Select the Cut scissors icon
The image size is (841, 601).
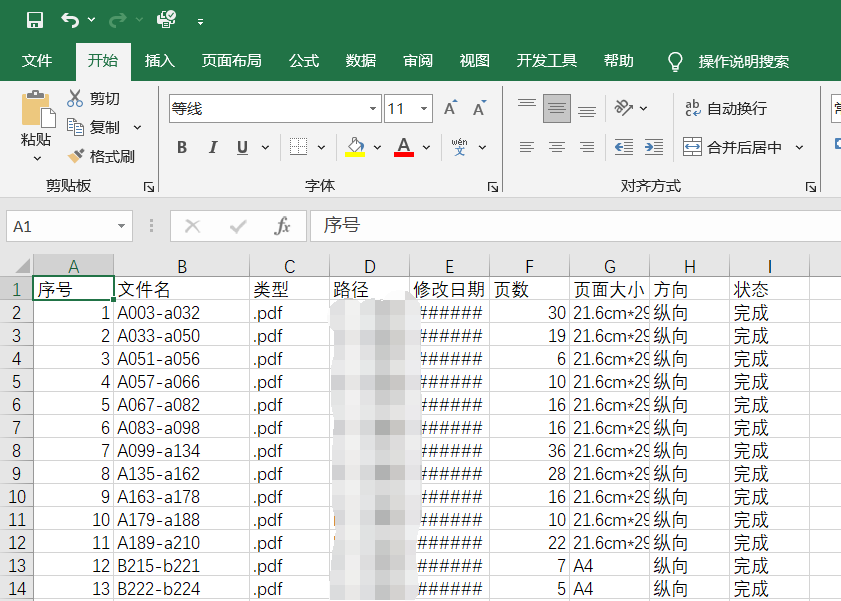tap(75, 98)
